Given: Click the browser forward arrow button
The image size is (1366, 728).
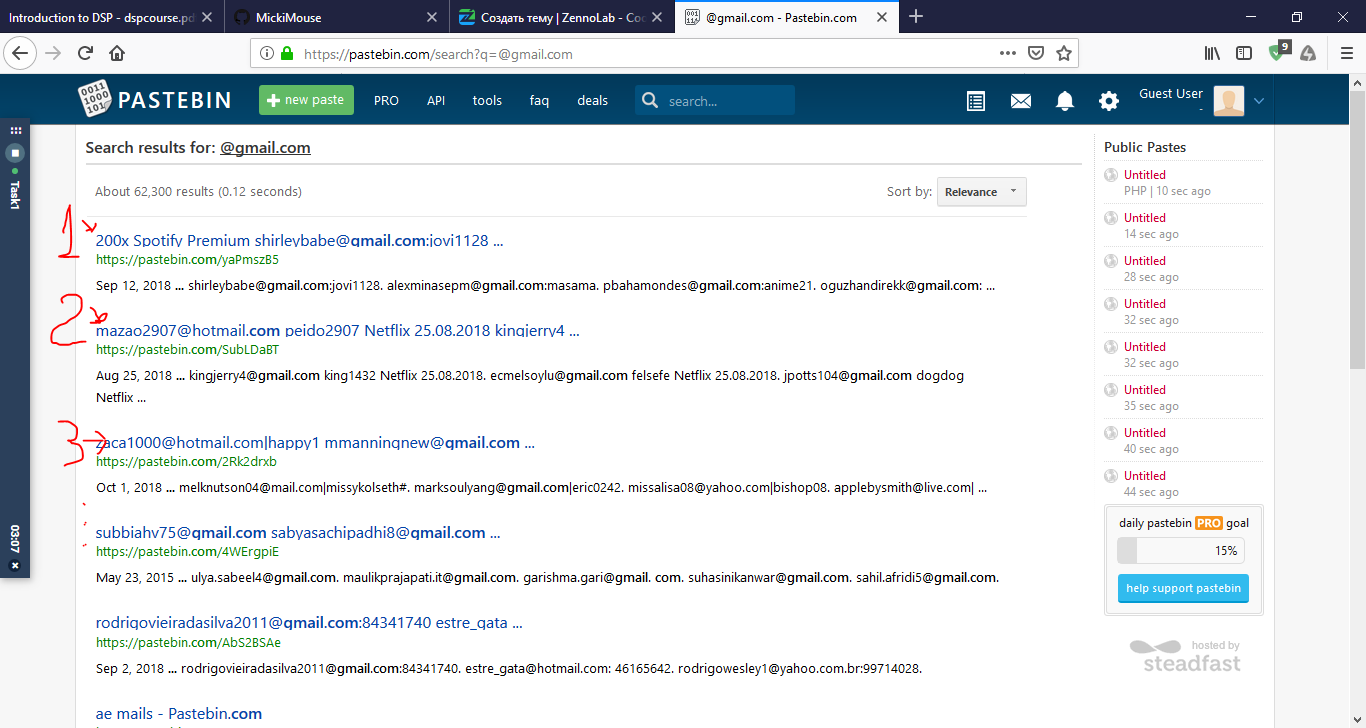Looking at the screenshot, I should (x=53, y=53).
